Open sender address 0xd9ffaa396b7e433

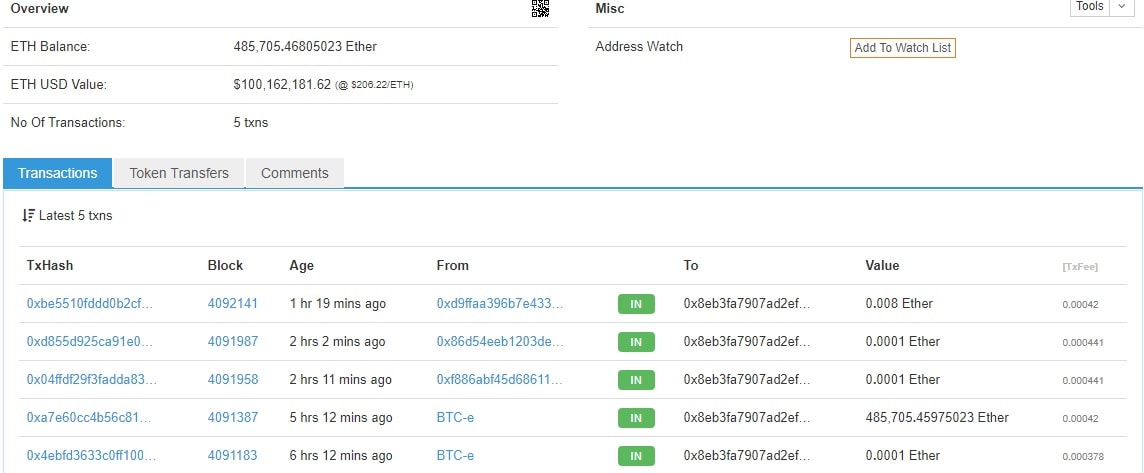tap(500, 303)
